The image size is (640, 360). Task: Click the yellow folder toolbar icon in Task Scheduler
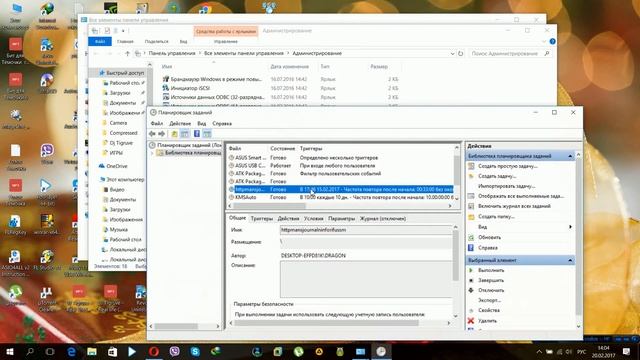coord(174,134)
